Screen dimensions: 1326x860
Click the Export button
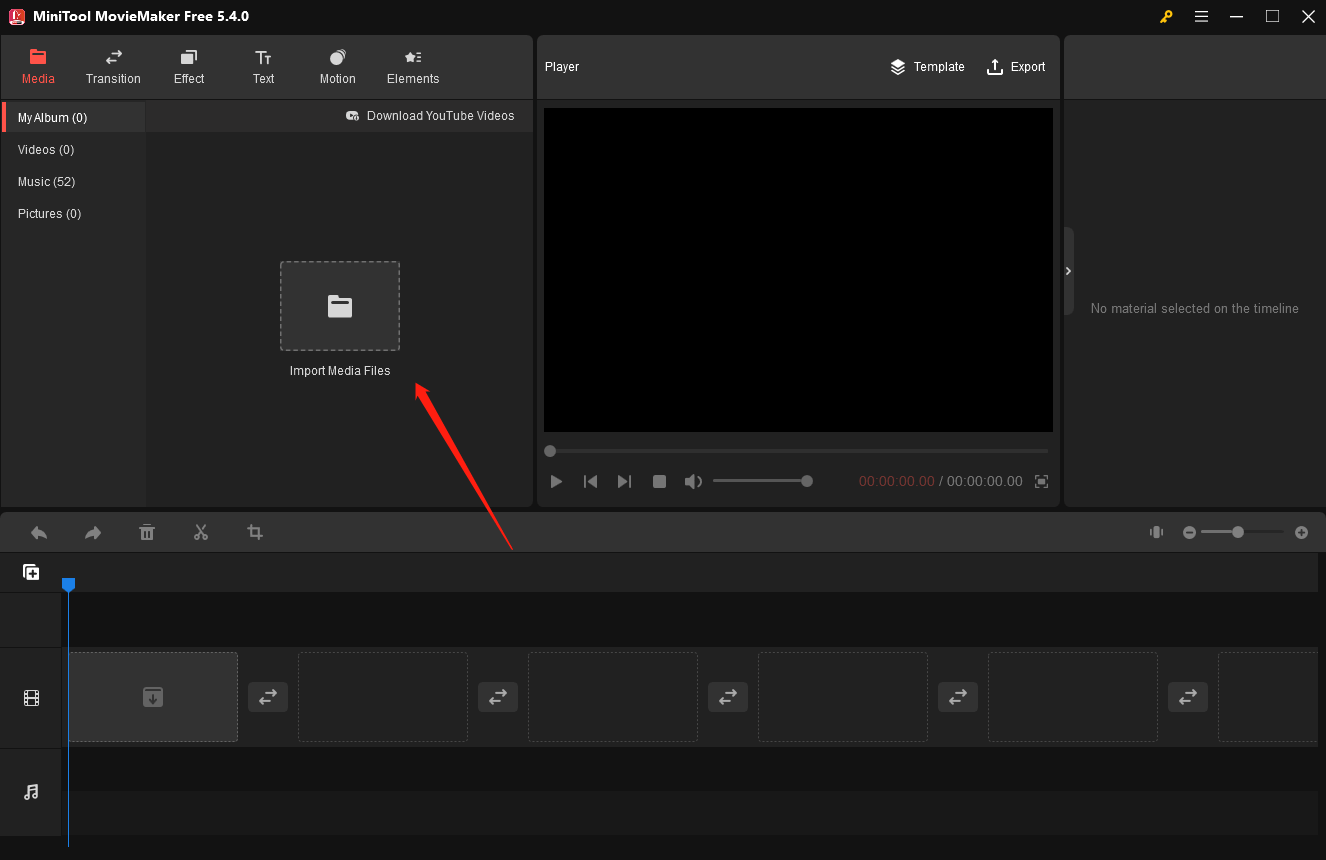point(1016,67)
